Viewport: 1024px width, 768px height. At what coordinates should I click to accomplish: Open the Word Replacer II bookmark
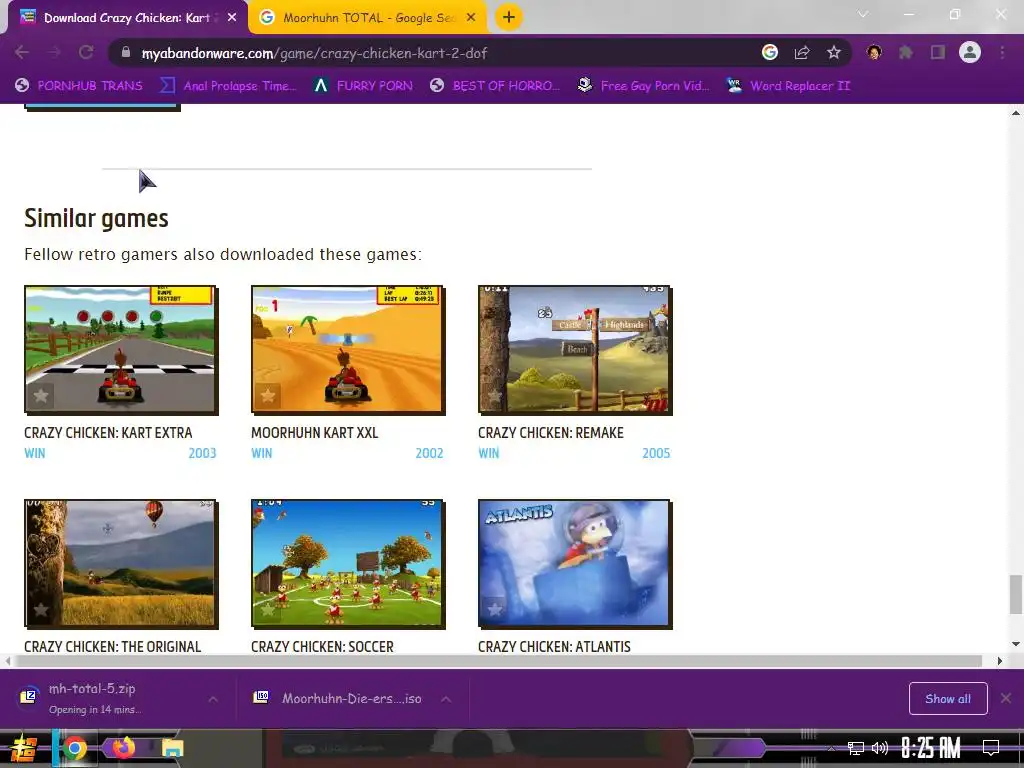[789, 86]
